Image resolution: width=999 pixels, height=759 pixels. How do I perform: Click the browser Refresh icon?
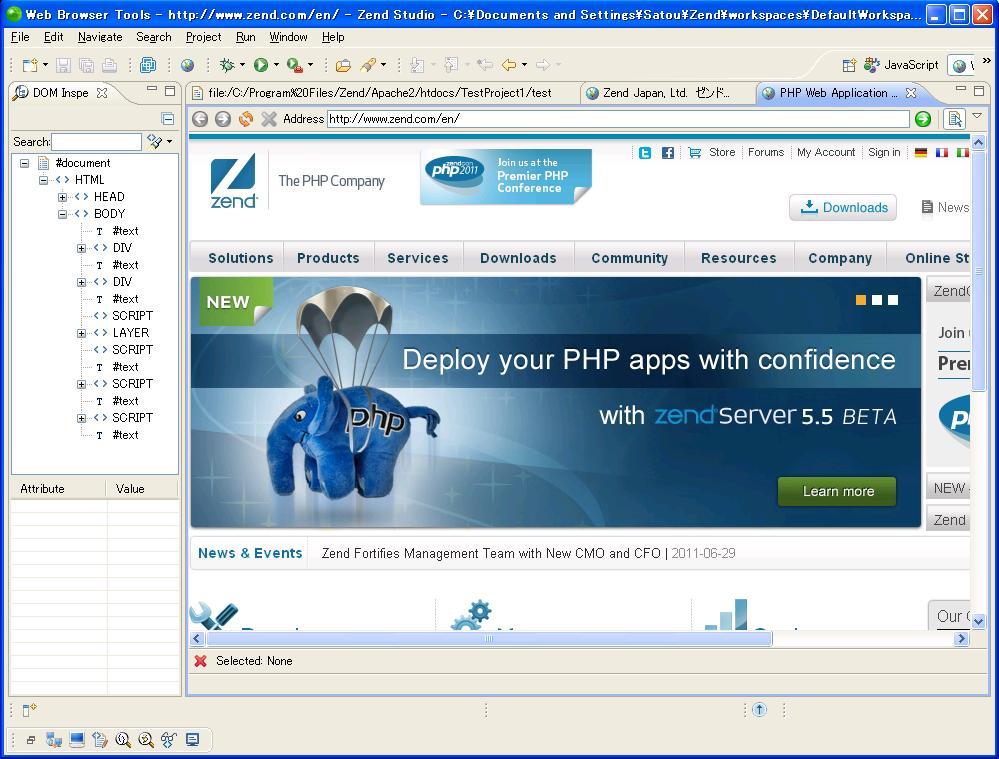245,119
